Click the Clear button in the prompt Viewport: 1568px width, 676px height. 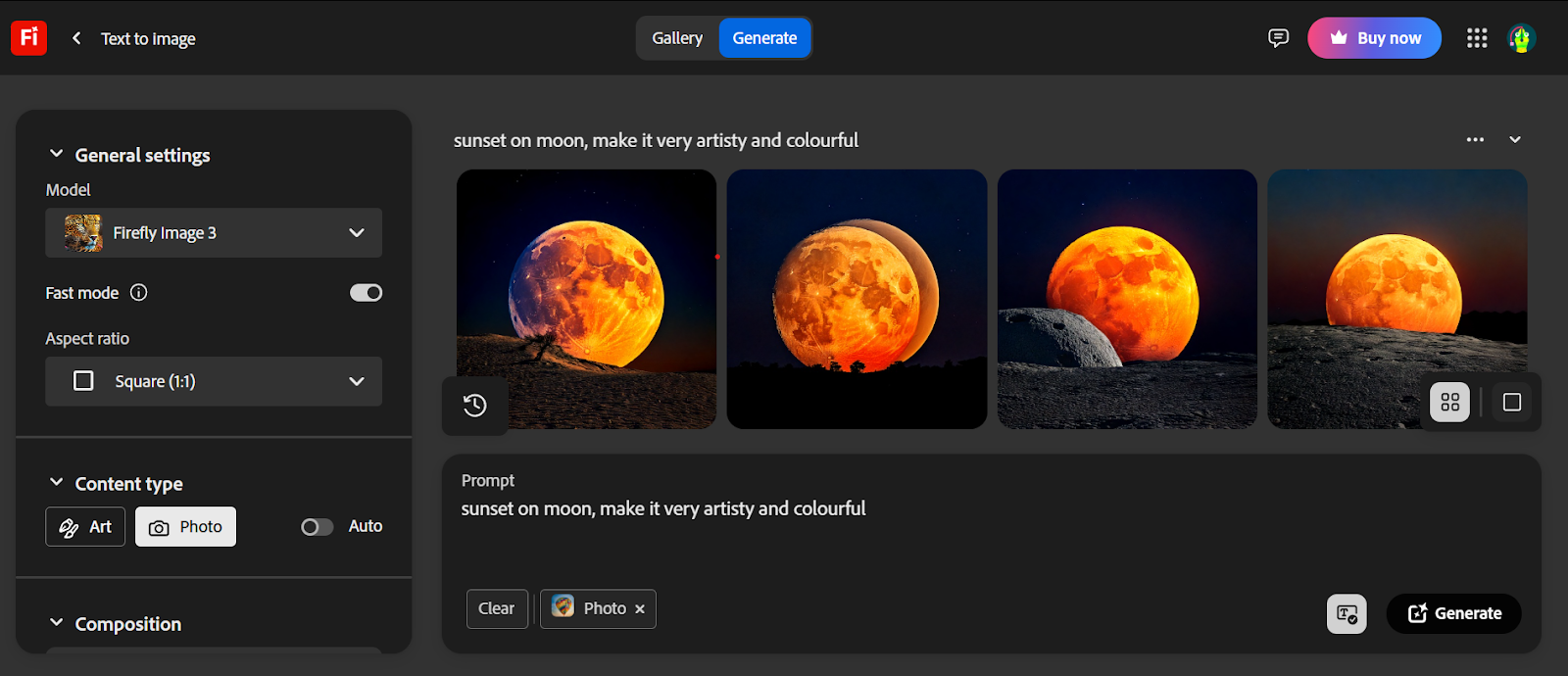pyautogui.click(x=497, y=608)
